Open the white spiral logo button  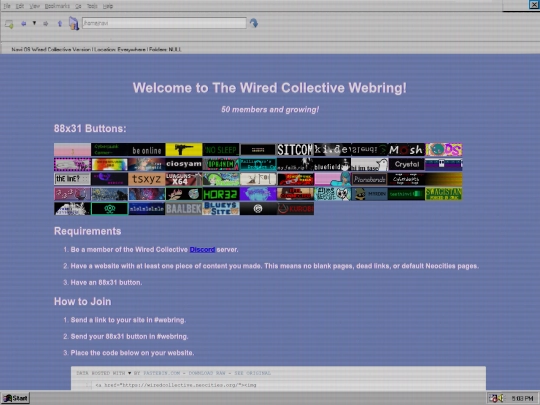point(258,209)
